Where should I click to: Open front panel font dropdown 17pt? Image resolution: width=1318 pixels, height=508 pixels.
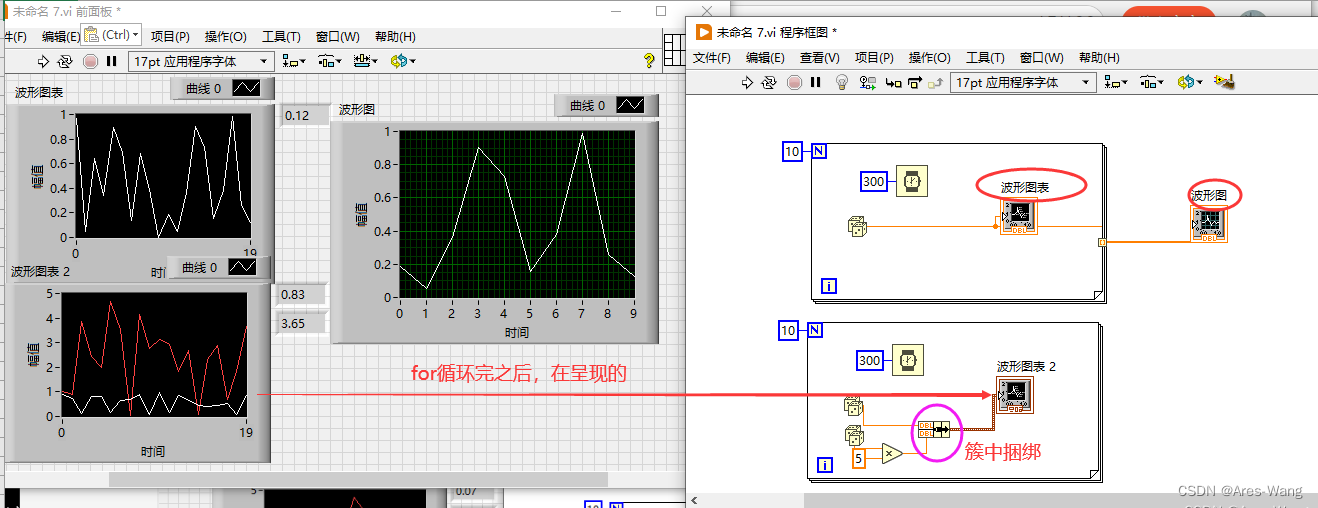tap(200, 61)
